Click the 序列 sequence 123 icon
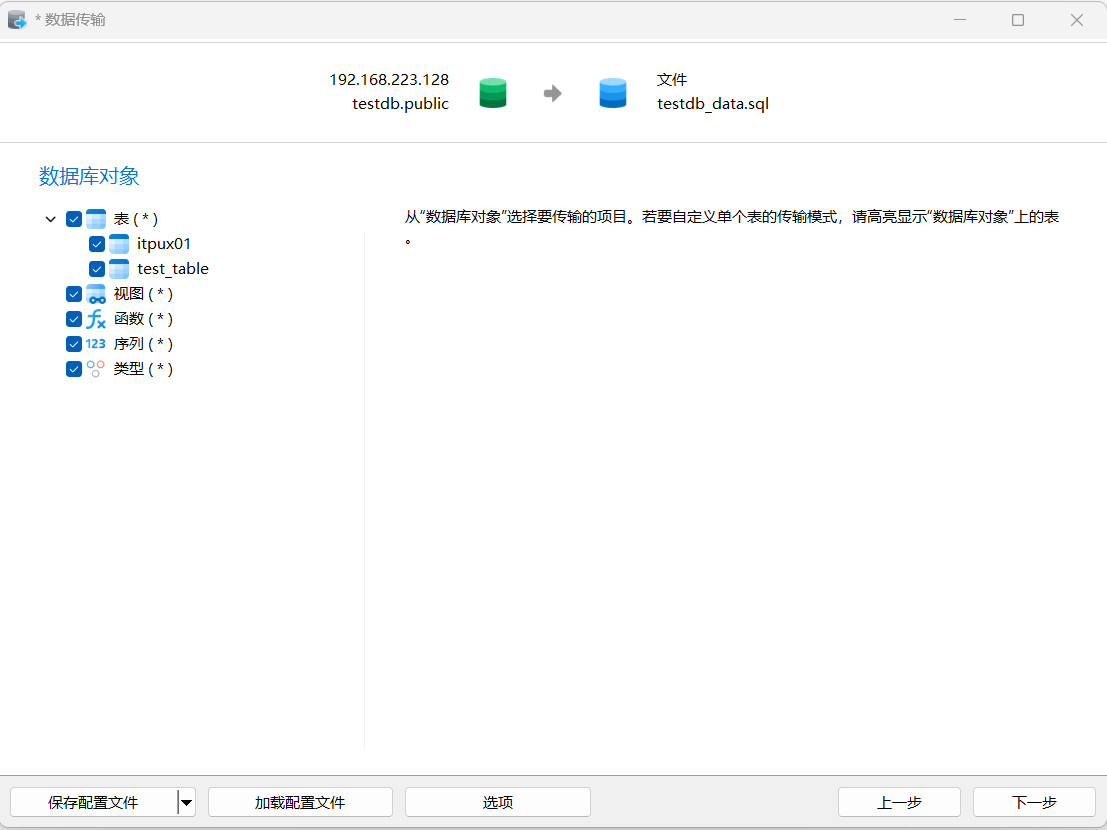Viewport: 1107px width, 830px height. click(96, 344)
